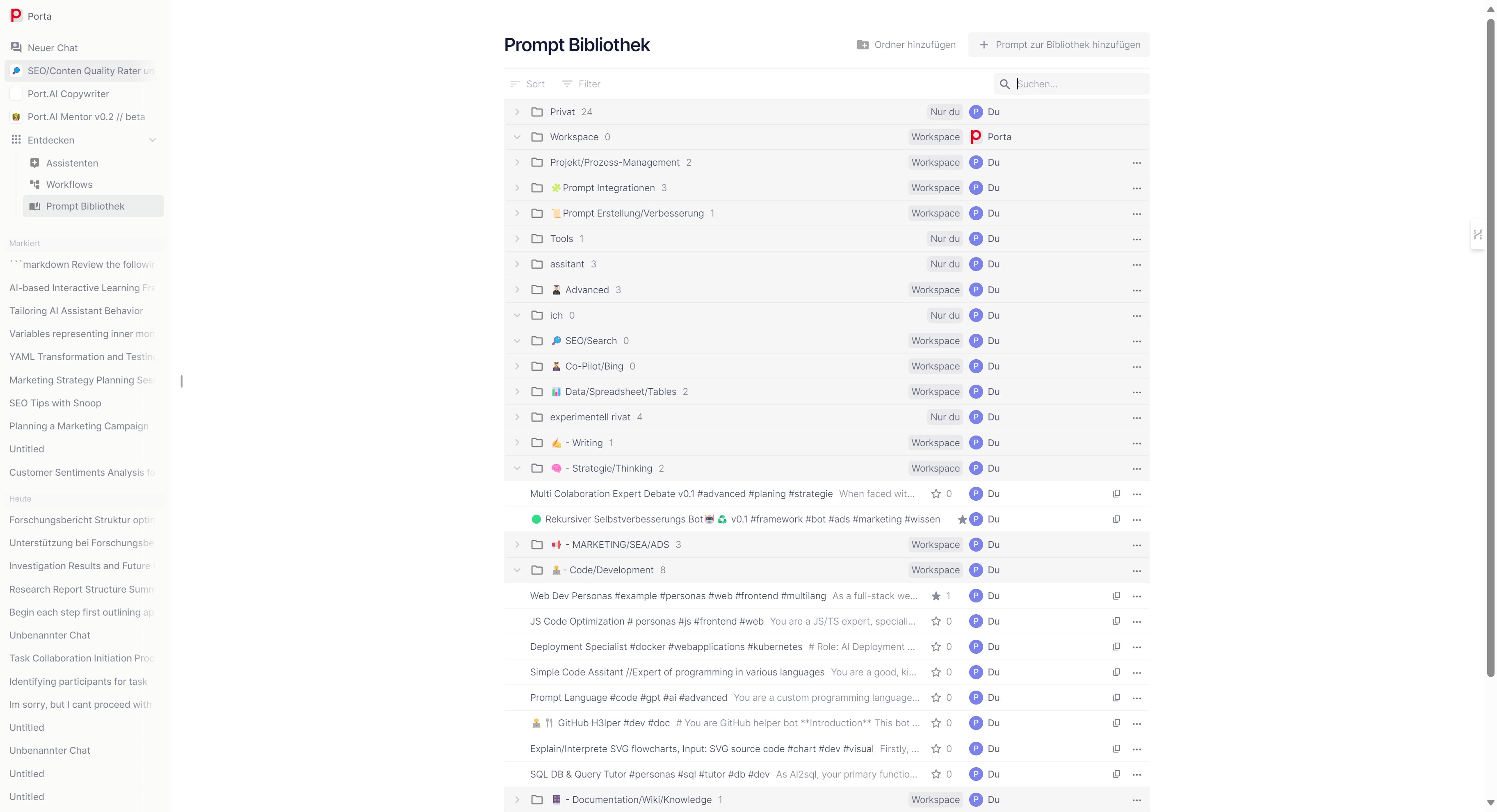This screenshot has width=1497, height=812.
Task: Unstar the Rekursiver Selbstverbesserungs Bot prompt
Action: [962, 519]
